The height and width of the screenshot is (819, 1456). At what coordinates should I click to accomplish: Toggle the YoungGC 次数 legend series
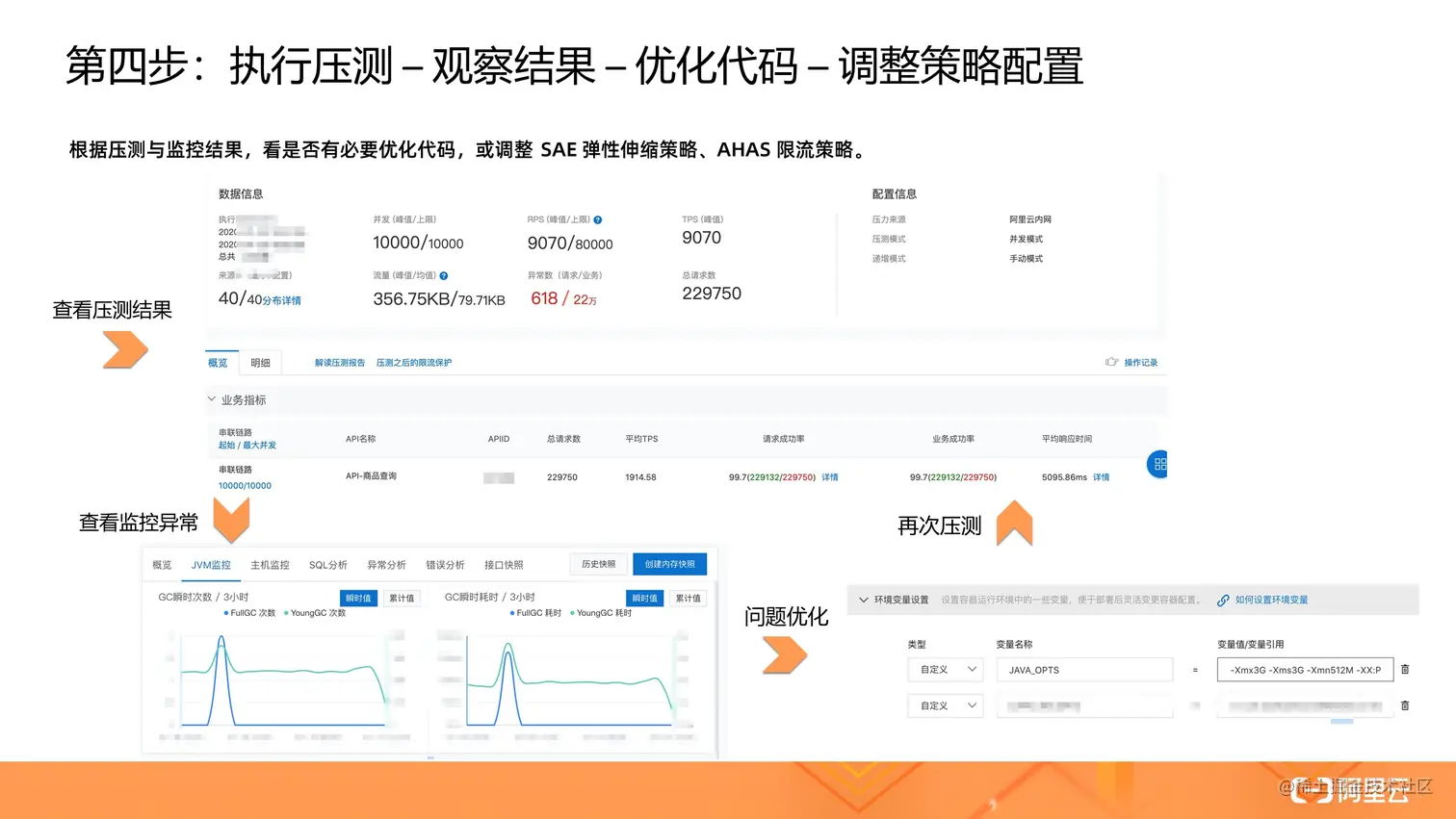[315, 613]
